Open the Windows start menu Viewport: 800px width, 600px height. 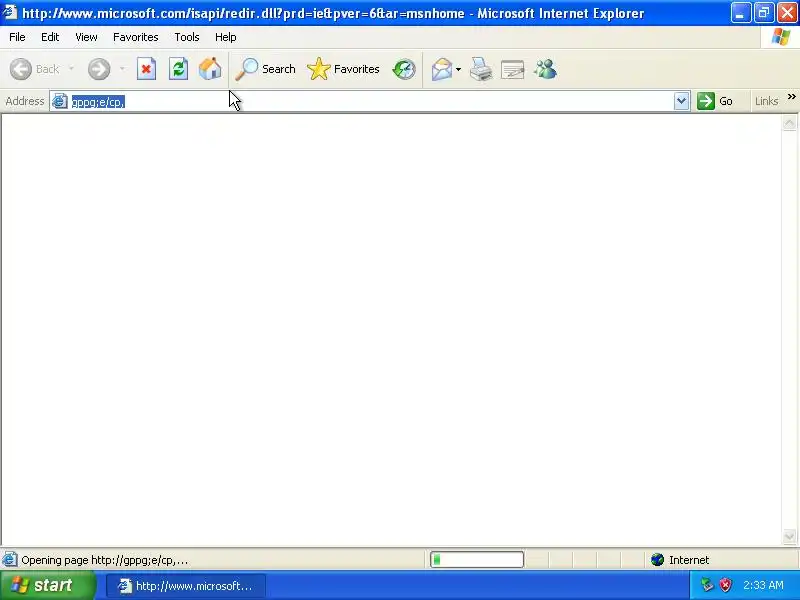pos(48,585)
